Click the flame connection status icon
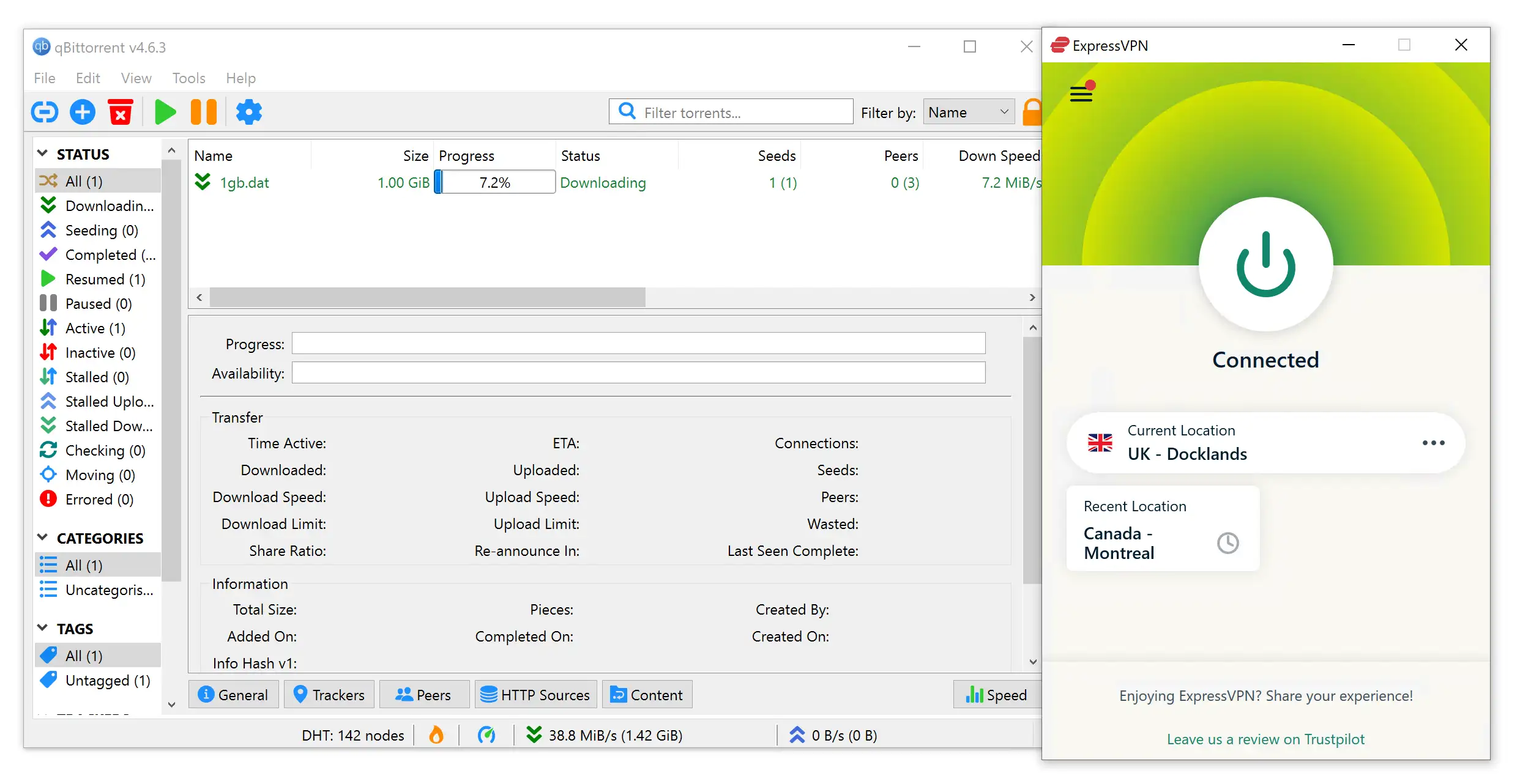The image size is (1520, 784). (x=436, y=734)
